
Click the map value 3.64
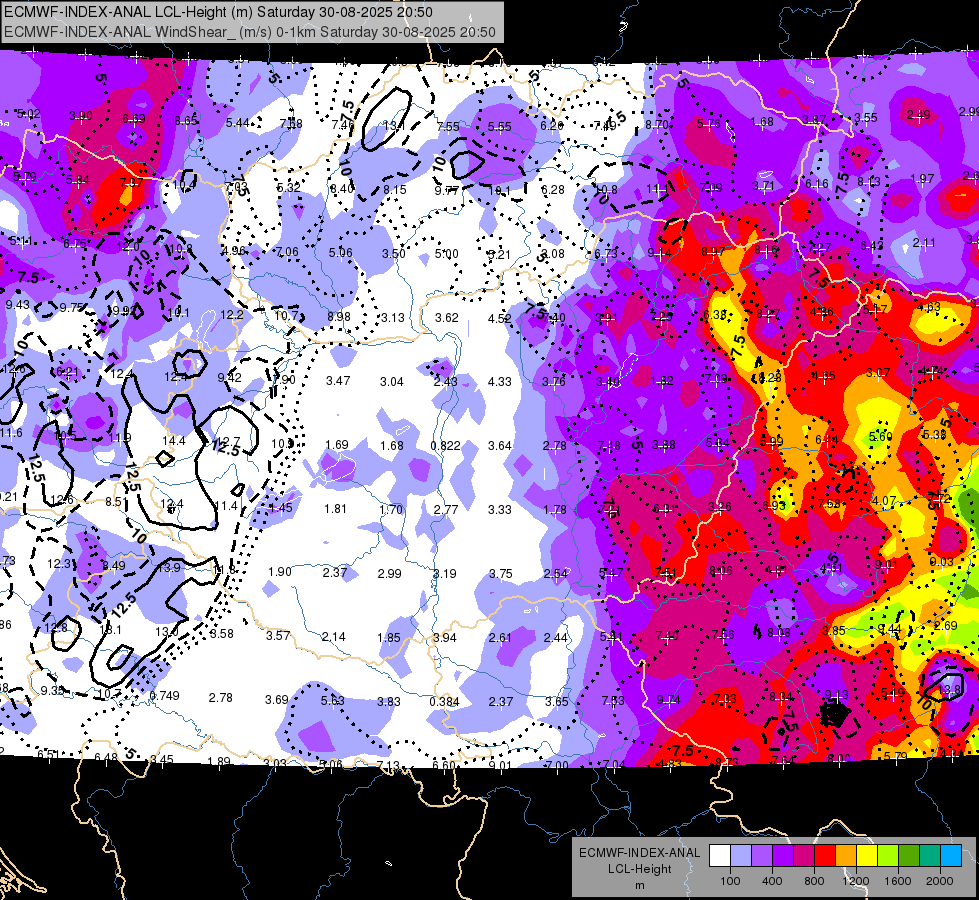coord(499,446)
